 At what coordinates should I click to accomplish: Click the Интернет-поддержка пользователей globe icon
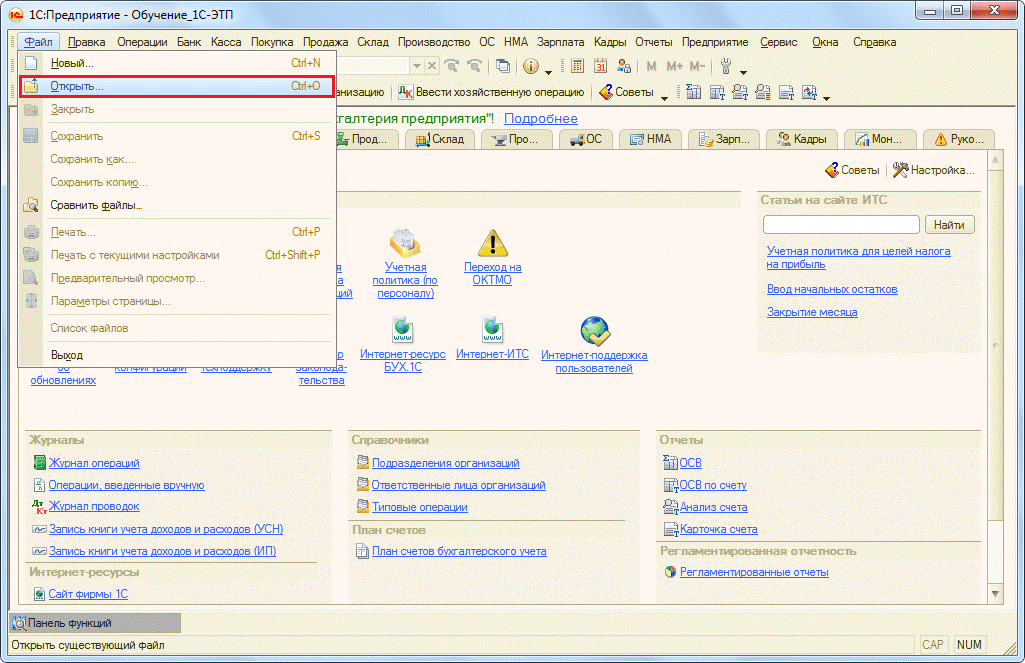[x=594, y=330]
